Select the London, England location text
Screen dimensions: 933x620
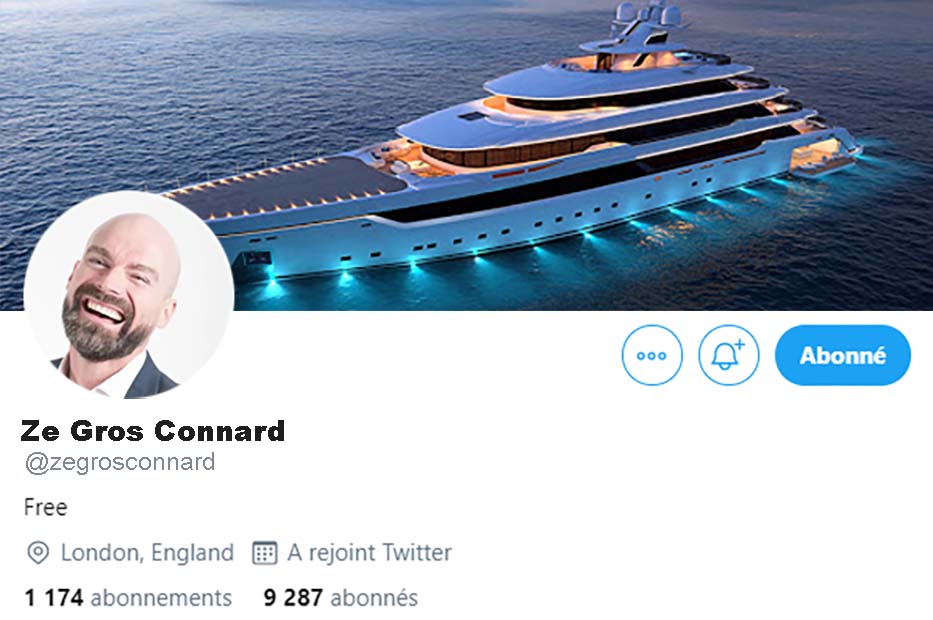pyautogui.click(x=147, y=553)
